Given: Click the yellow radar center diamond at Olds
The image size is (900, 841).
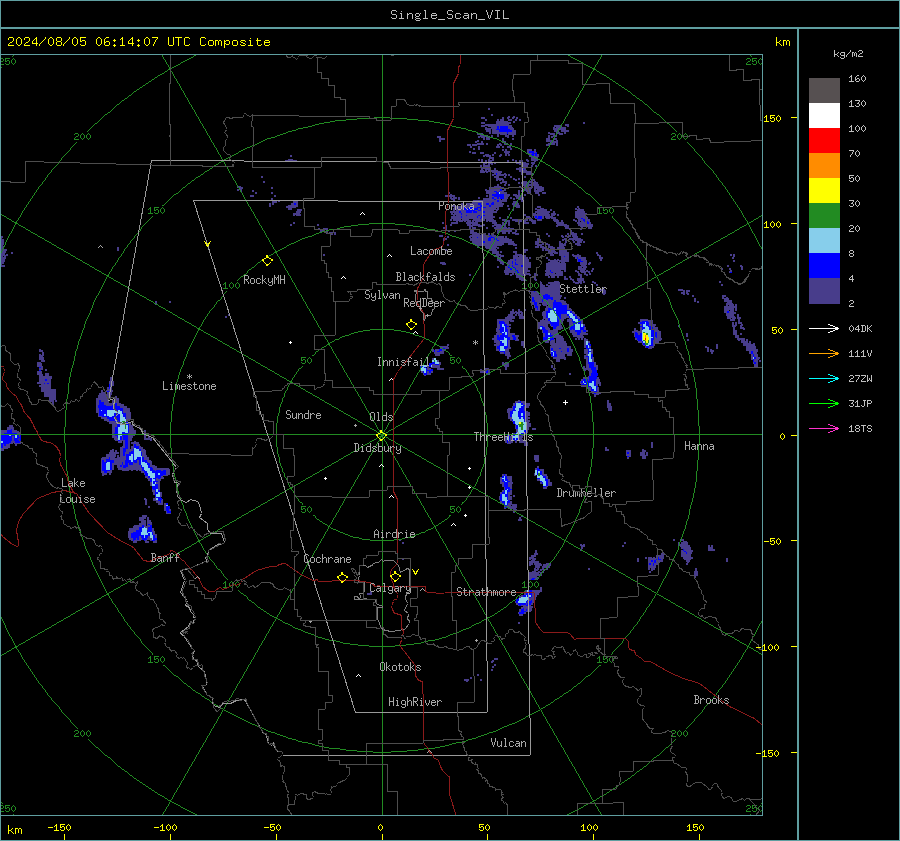Looking at the screenshot, I should (x=382, y=436).
